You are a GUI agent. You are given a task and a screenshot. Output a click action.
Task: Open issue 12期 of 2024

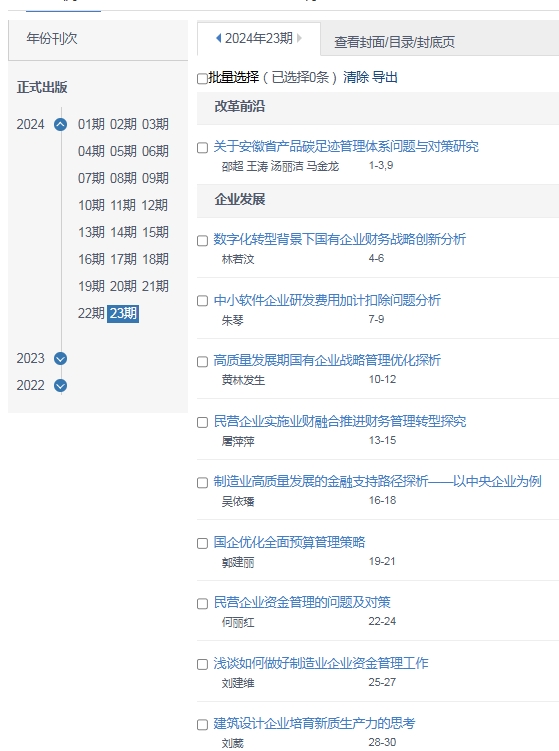[x=155, y=205]
